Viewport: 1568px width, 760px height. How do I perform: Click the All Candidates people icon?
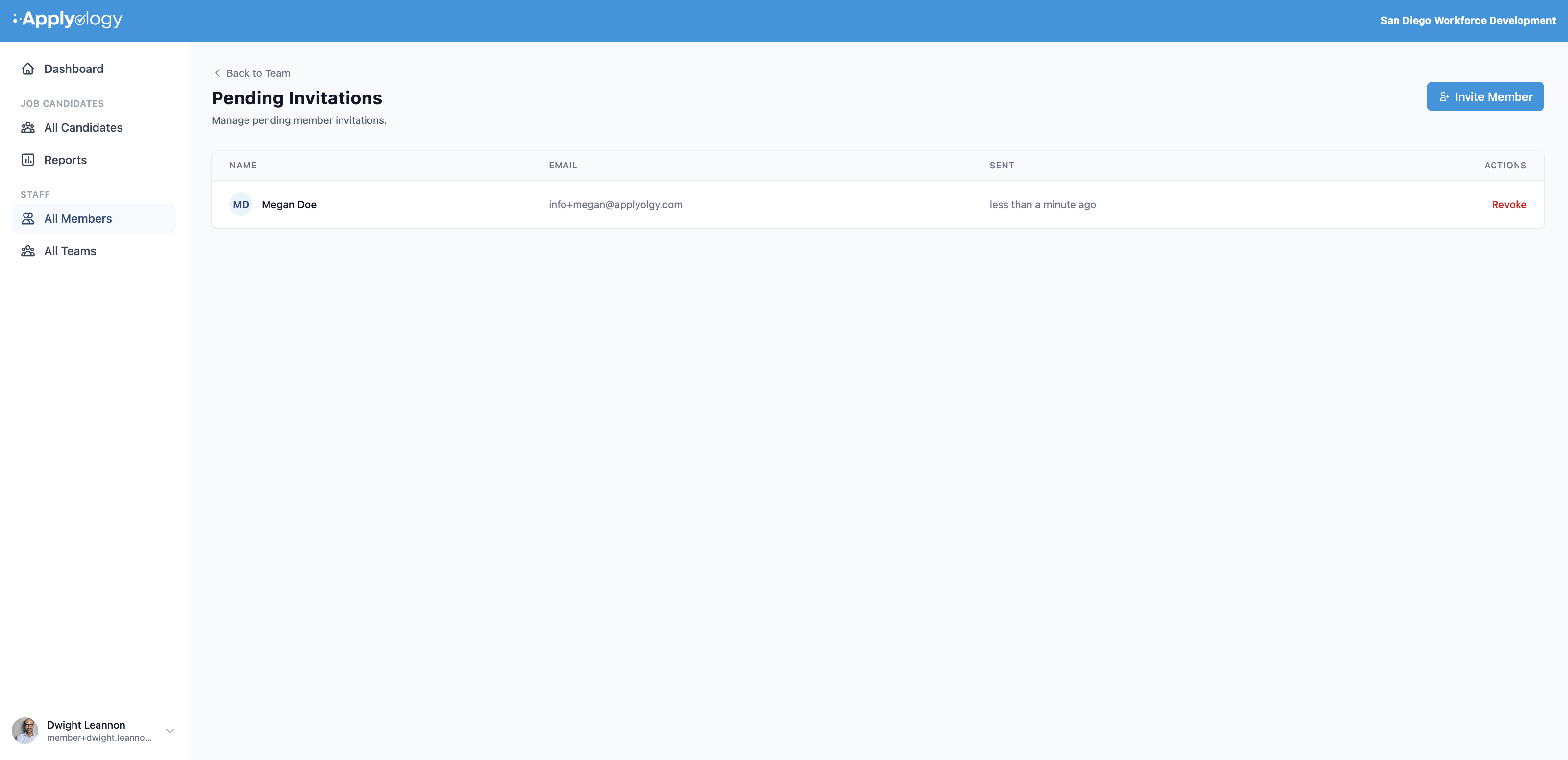28,128
